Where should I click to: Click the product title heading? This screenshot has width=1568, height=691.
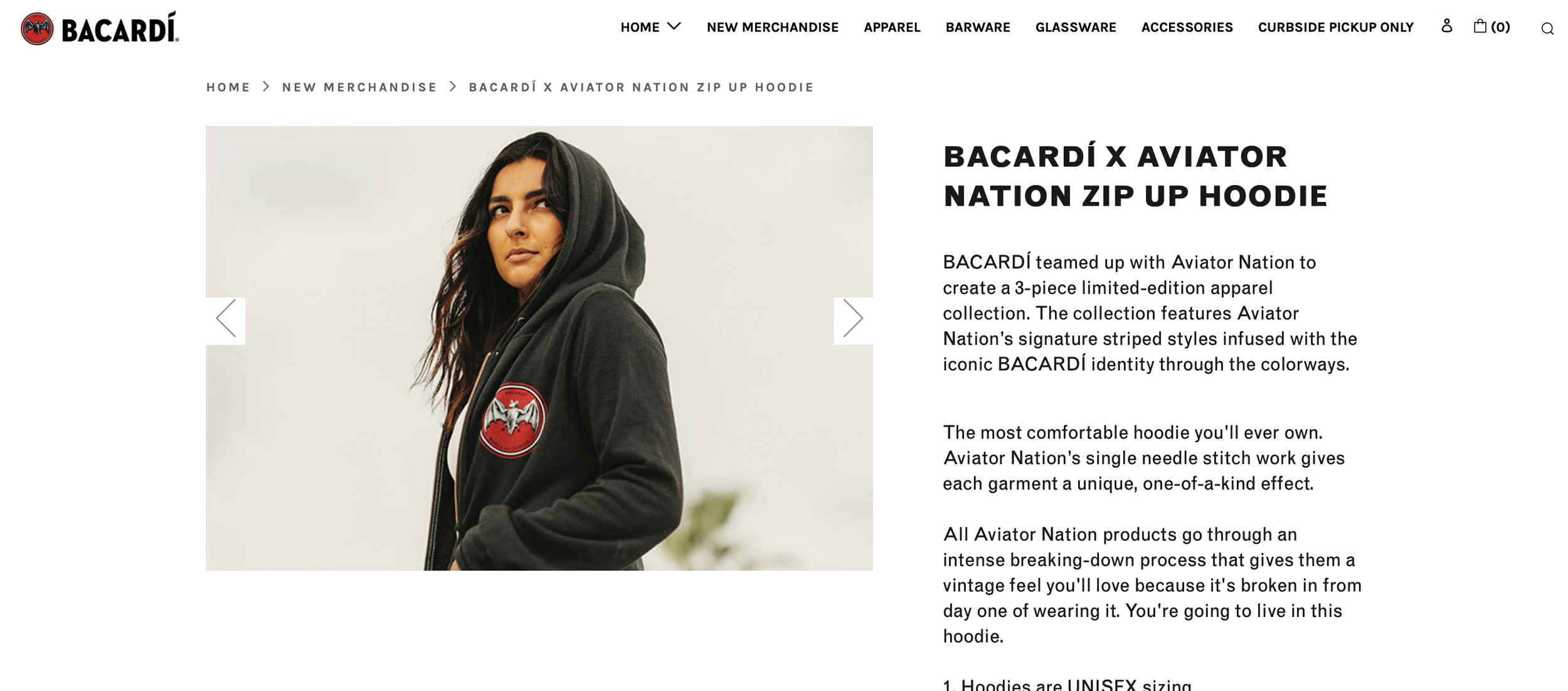(1135, 176)
